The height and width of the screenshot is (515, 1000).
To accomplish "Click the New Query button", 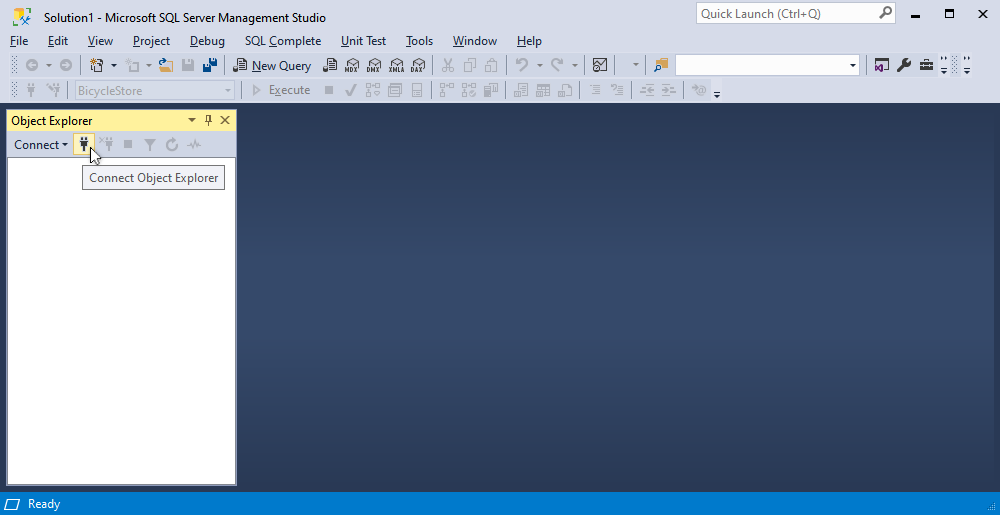I will [x=272, y=65].
